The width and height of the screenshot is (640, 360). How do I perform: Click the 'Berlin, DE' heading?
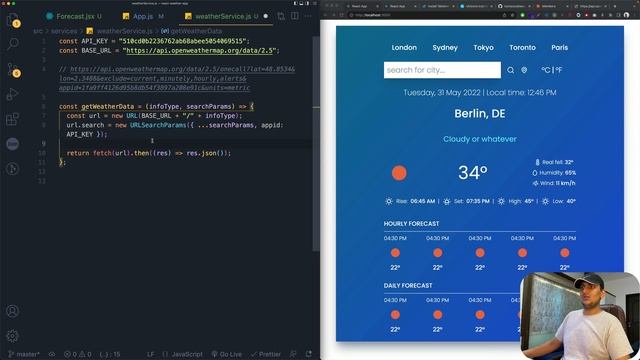tap(480, 113)
